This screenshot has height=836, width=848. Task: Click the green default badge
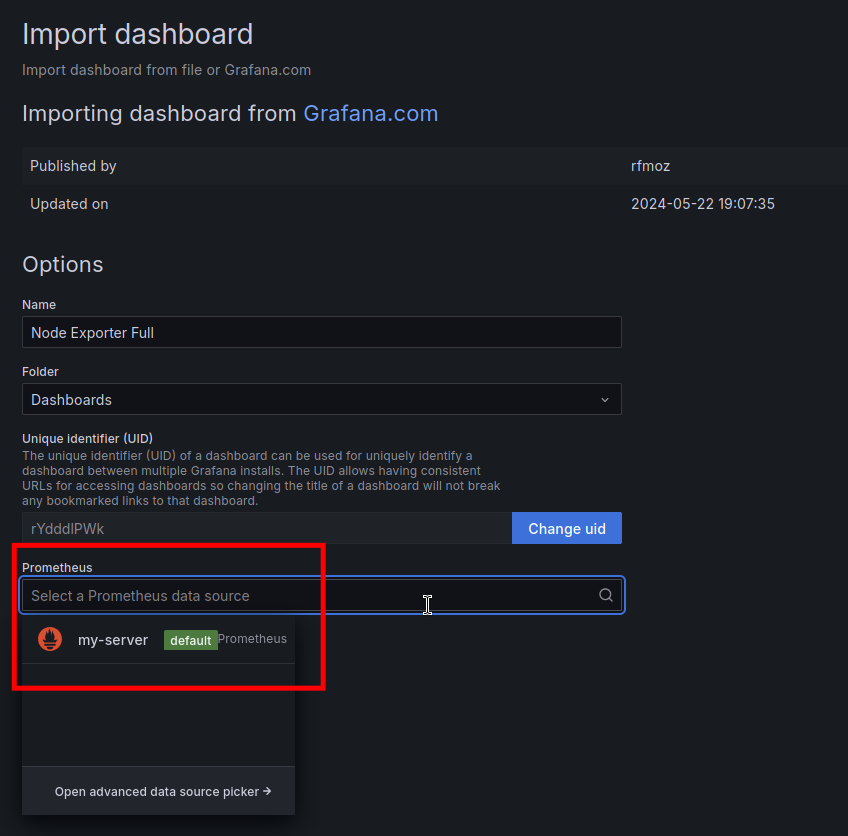pyautogui.click(x=190, y=640)
